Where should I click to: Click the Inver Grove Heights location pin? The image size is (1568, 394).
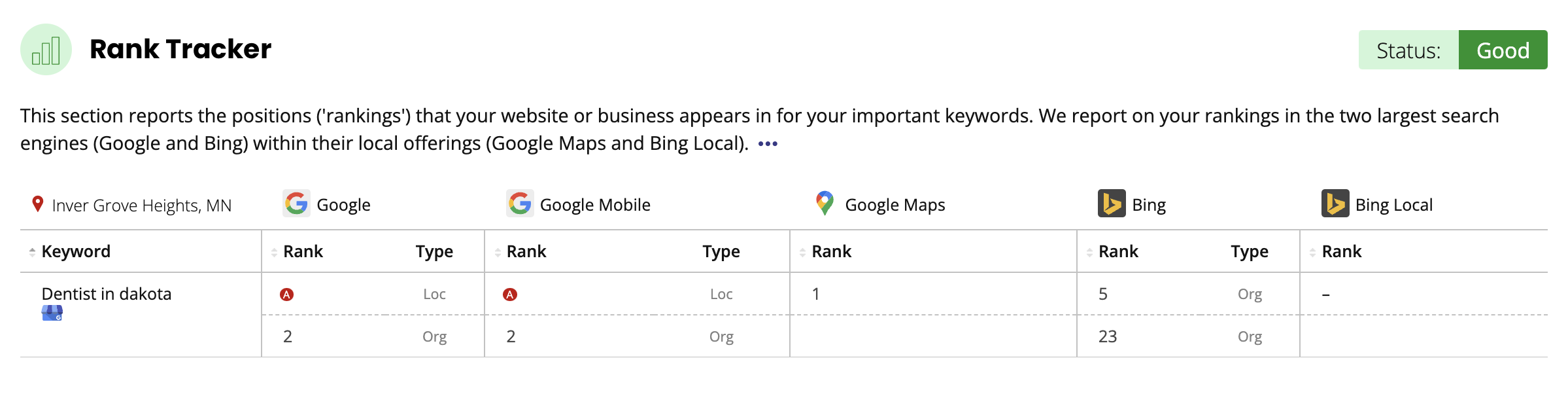click(38, 204)
